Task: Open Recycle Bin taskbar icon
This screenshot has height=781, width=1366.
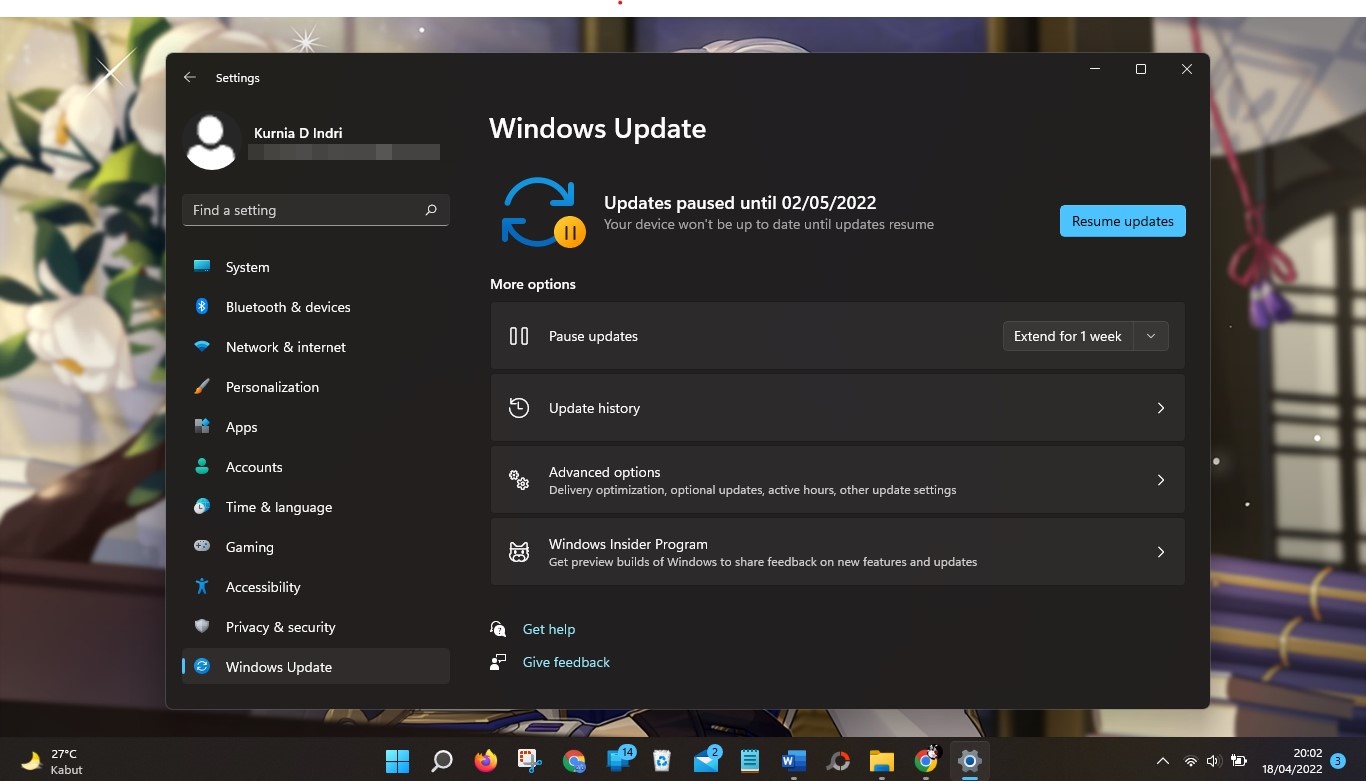Action: pyautogui.click(x=661, y=761)
